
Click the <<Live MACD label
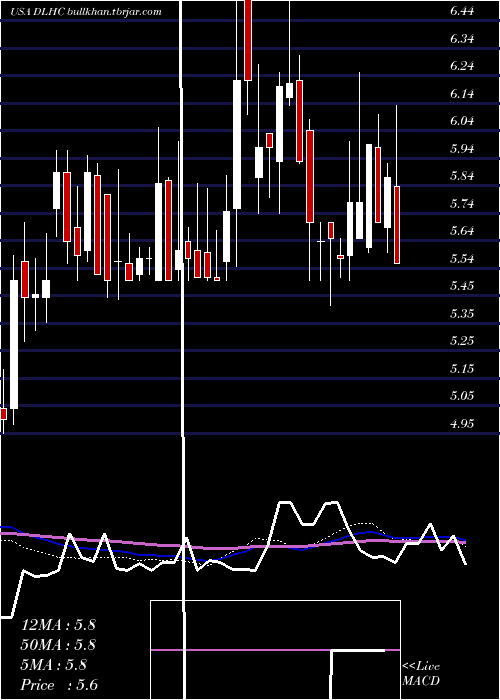[421, 673]
